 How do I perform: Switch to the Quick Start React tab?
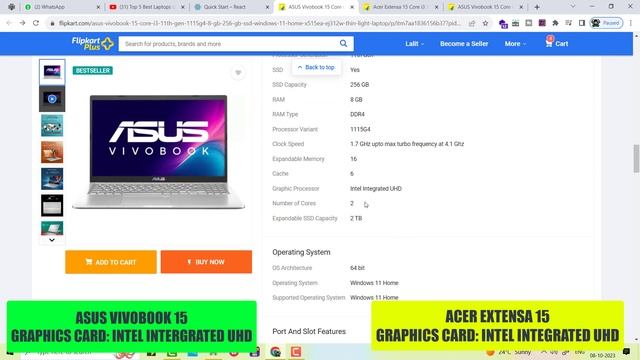pyautogui.click(x=231, y=7)
